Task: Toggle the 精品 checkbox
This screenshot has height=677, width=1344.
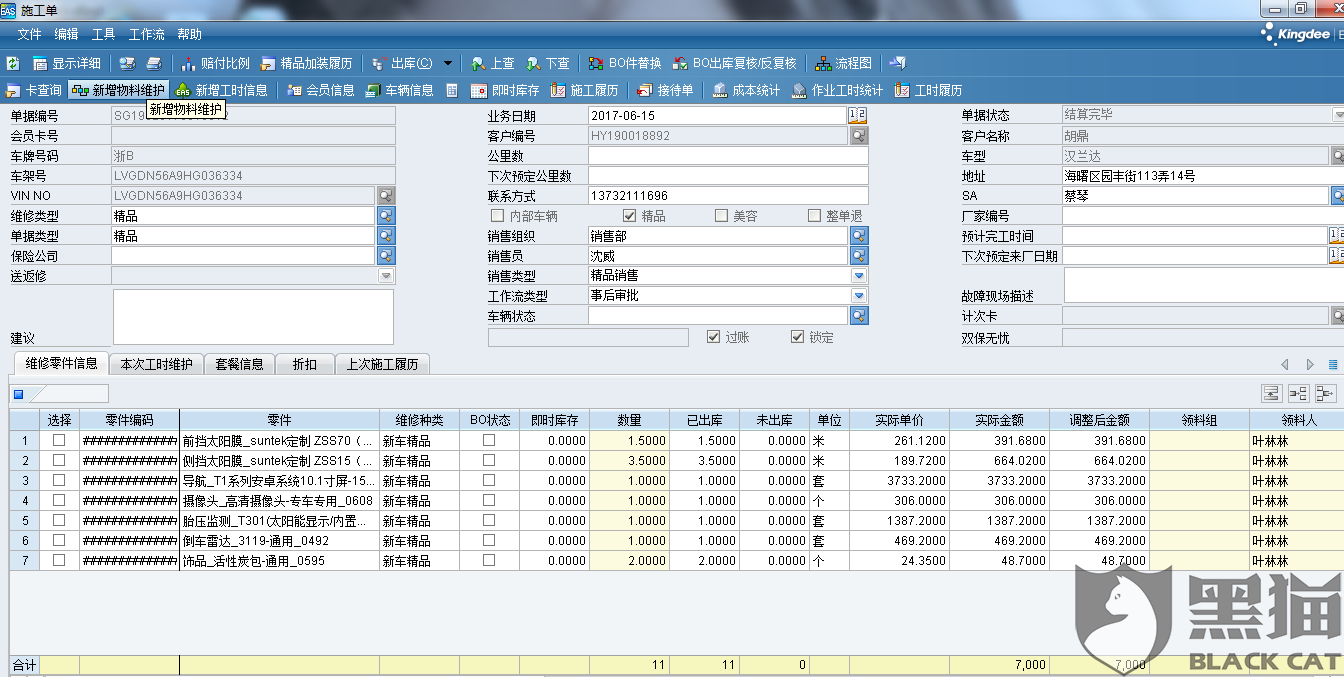Action: (x=629, y=216)
